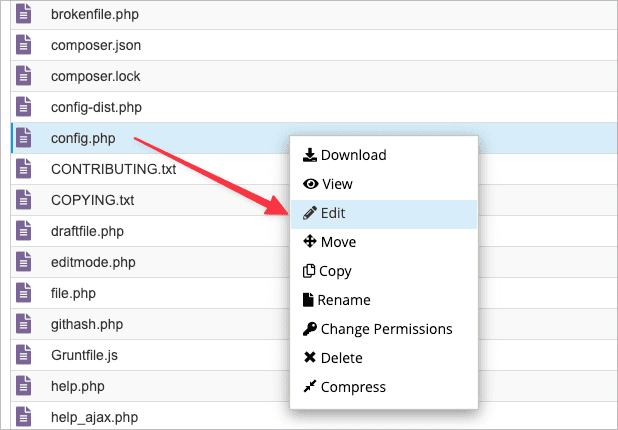Select the help_ajax.php file row
618x430 pixels.
pos(94,417)
